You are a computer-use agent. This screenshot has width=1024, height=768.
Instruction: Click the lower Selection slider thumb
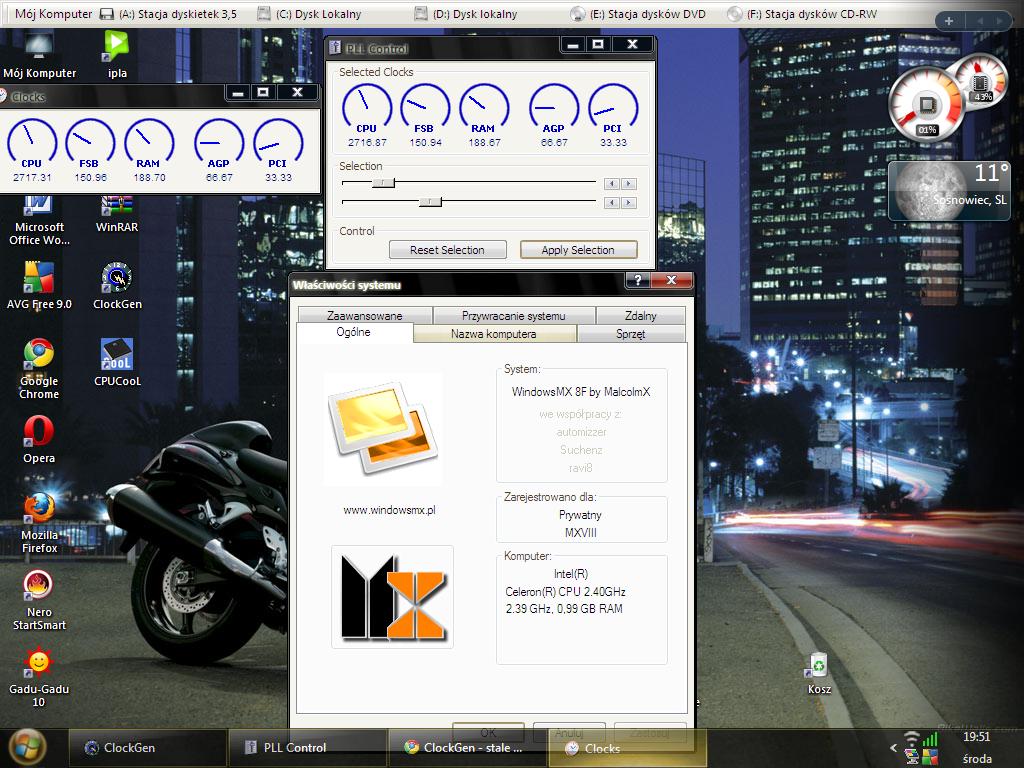click(x=430, y=202)
